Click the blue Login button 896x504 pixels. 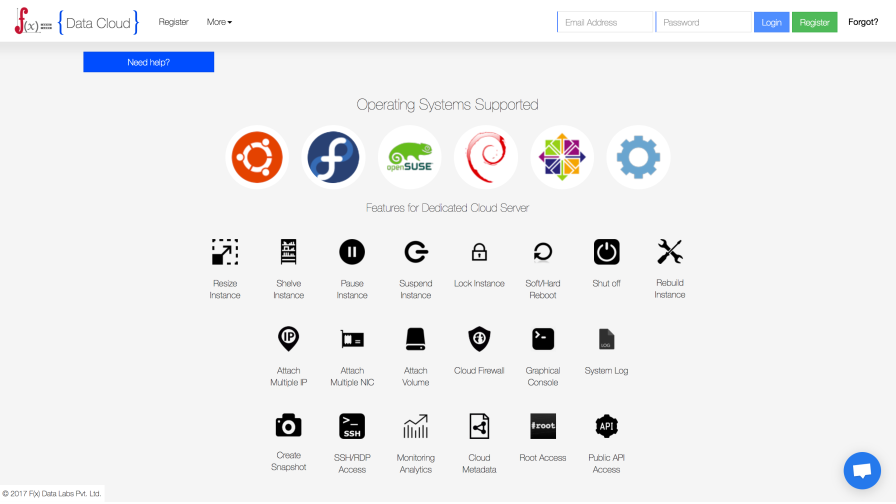pyautogui.click(x=771, y=22)
